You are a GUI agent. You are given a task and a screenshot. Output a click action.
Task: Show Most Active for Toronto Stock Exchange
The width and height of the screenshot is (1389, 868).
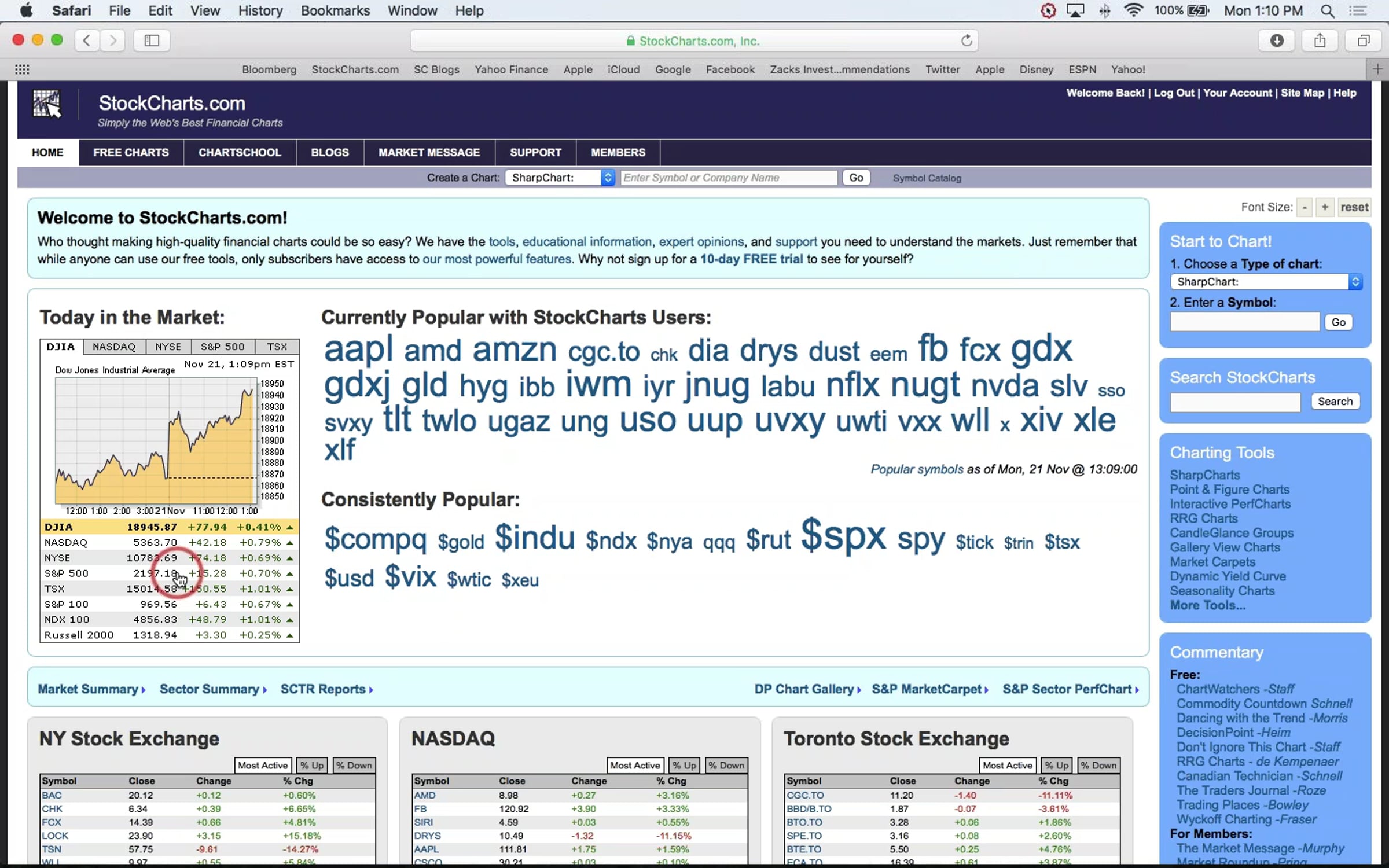point(1008,765)
